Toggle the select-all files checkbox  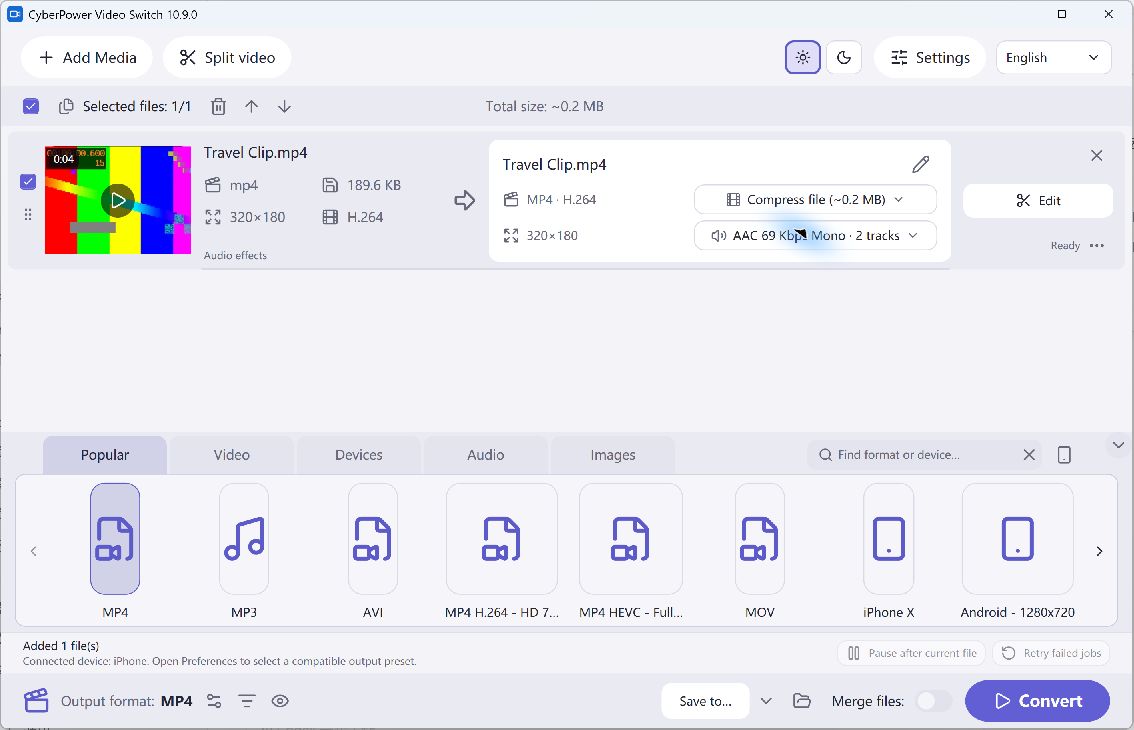click(31, 106)
